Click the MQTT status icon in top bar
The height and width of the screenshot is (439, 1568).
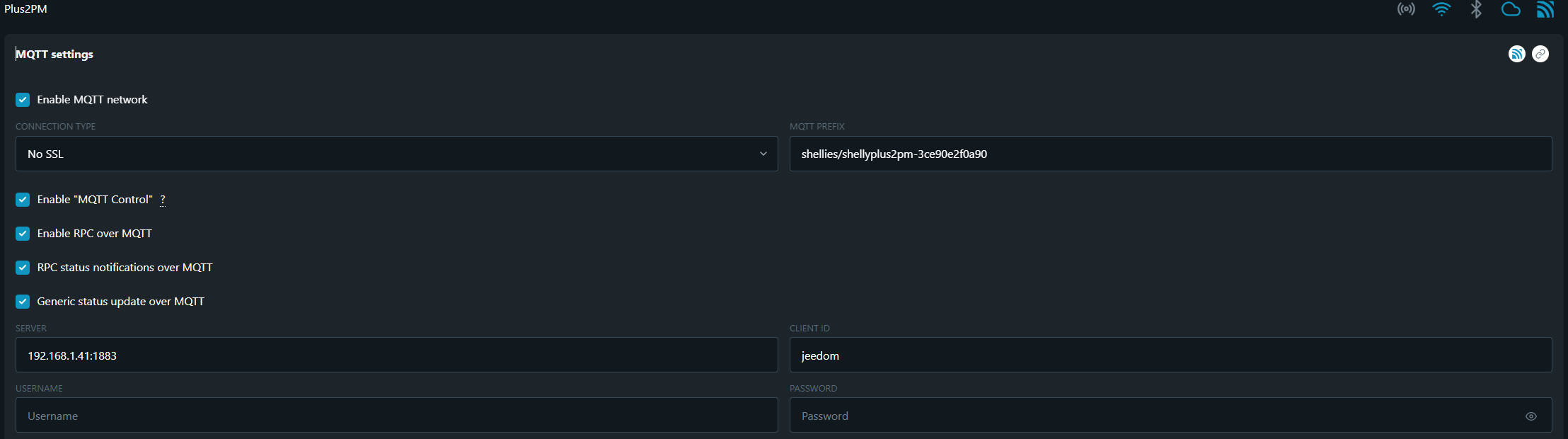click(1545, 9)
